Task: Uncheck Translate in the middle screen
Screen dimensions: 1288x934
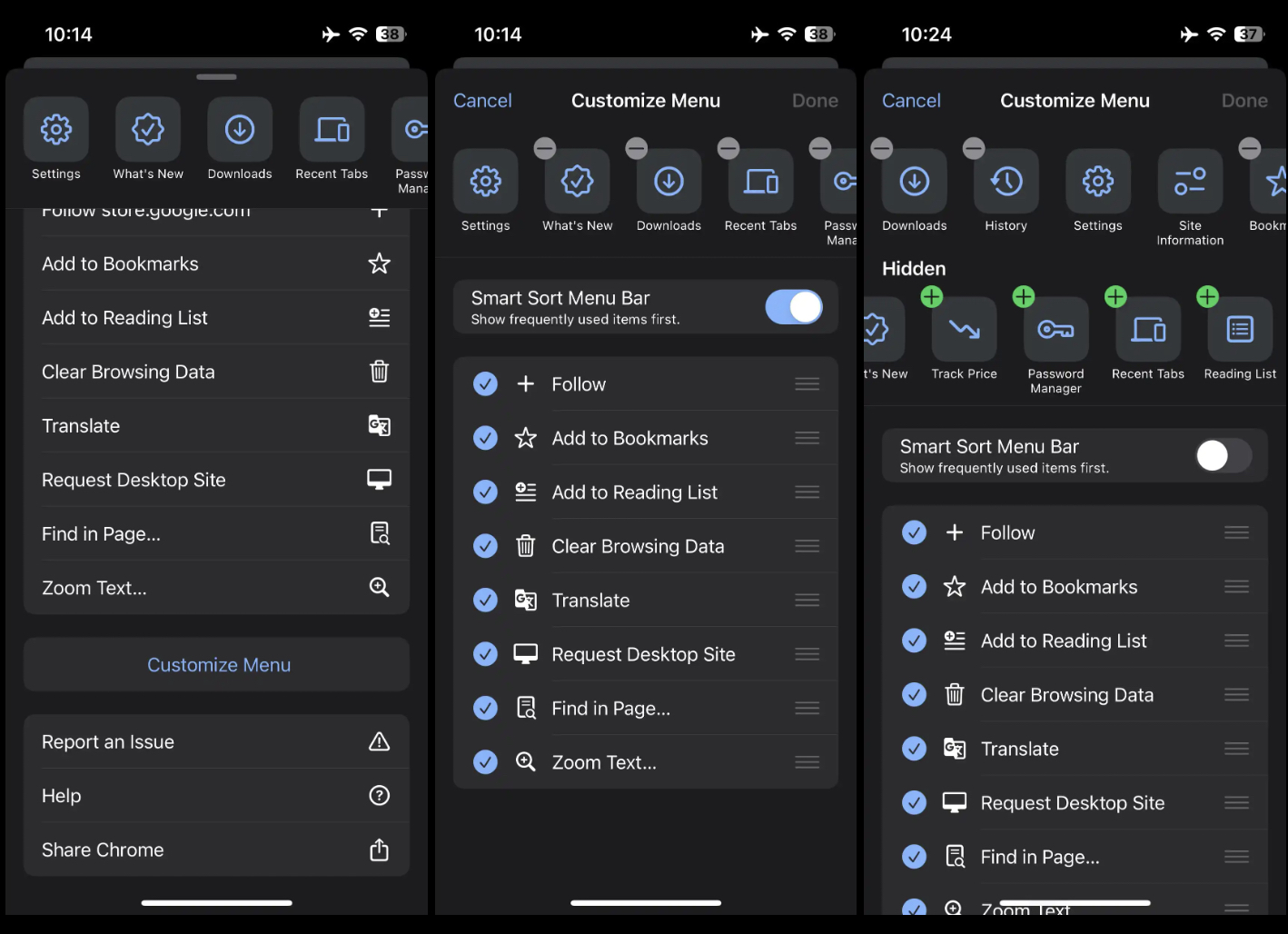Action: (x=486, y=601)
